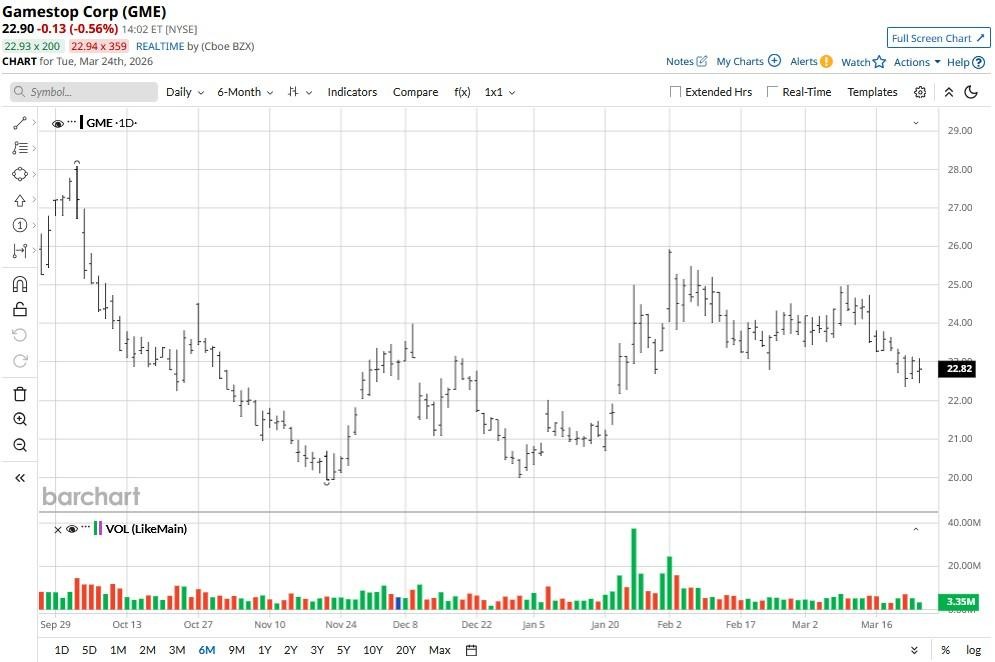Click the 22.82 current price label
Image resolution: width=995 pixels, height=662 pixels.
tap(959, 369)
